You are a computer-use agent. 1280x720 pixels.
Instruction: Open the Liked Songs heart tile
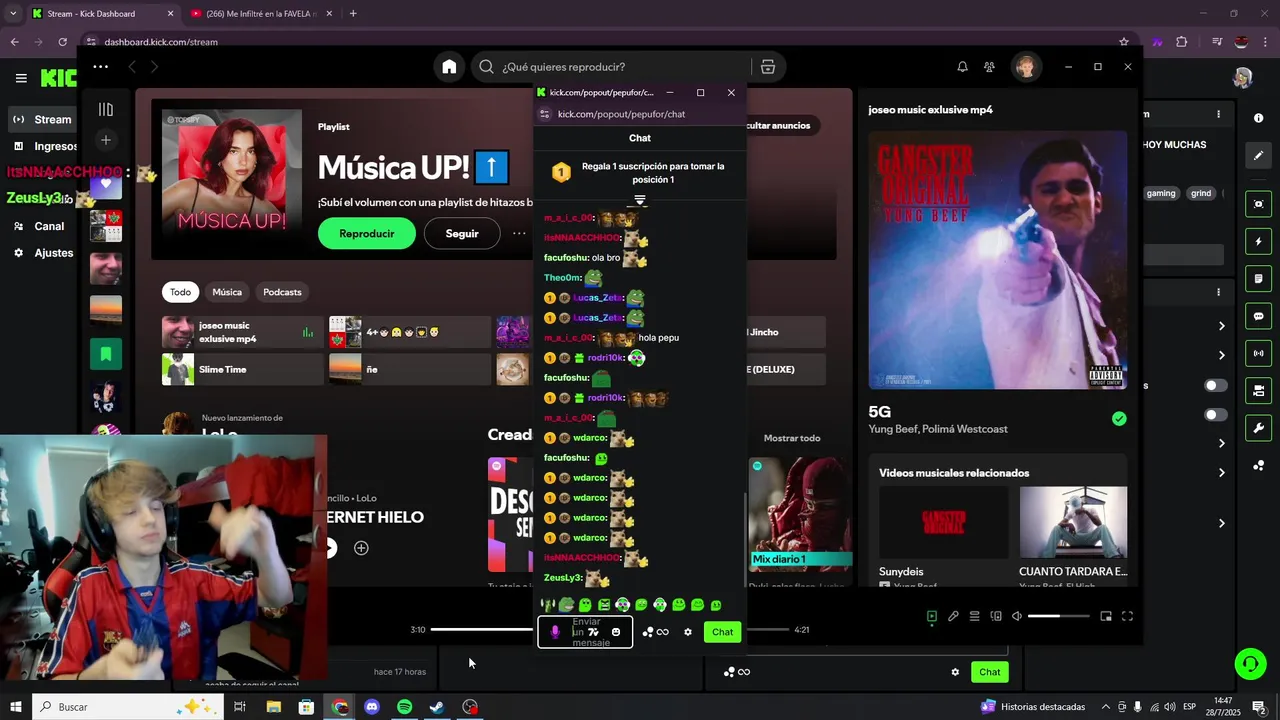(x=106, y=184)
